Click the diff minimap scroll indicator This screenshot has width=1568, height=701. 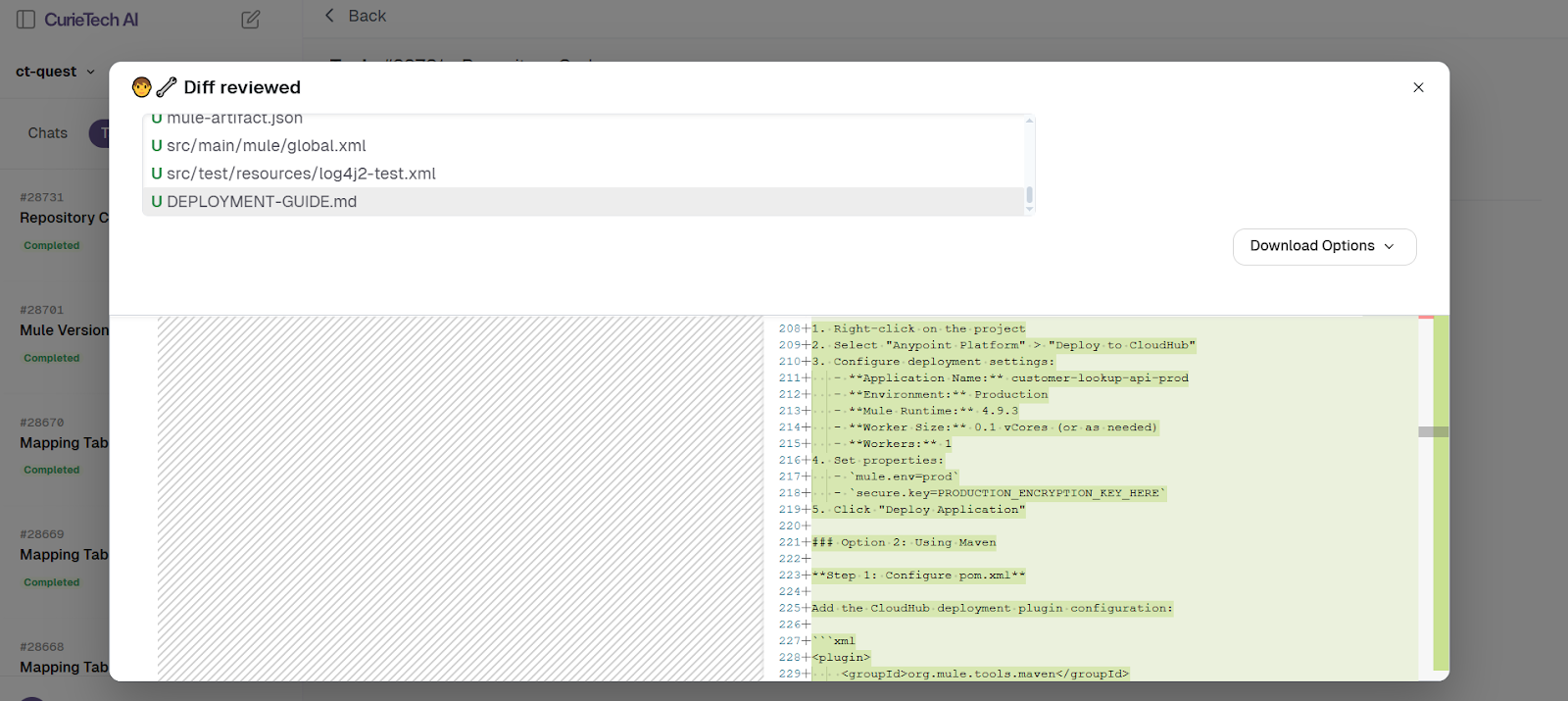click(x=1433, y=432)
